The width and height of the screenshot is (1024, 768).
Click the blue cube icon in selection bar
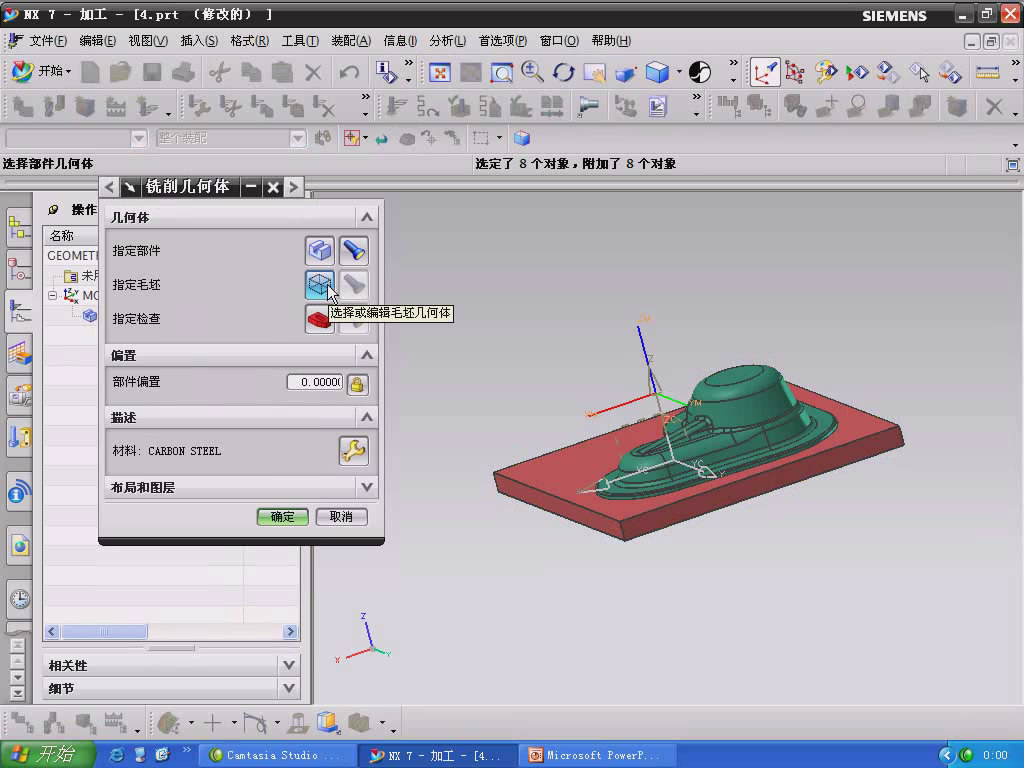[x=522, y=138]
